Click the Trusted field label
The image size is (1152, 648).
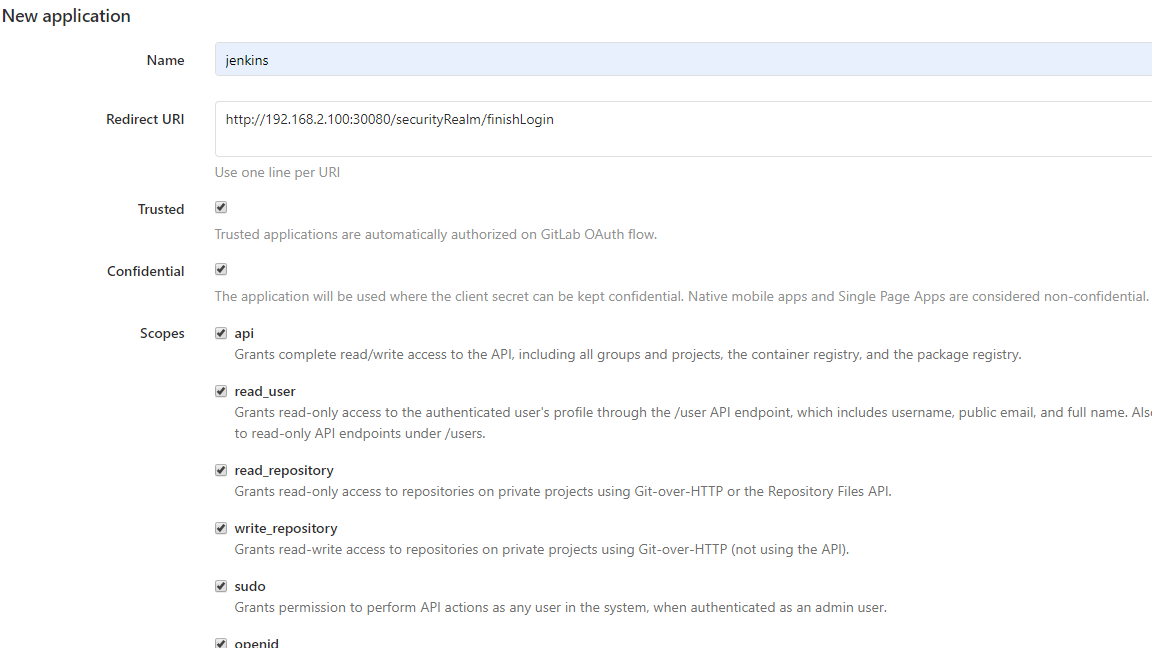click(161, 209)
